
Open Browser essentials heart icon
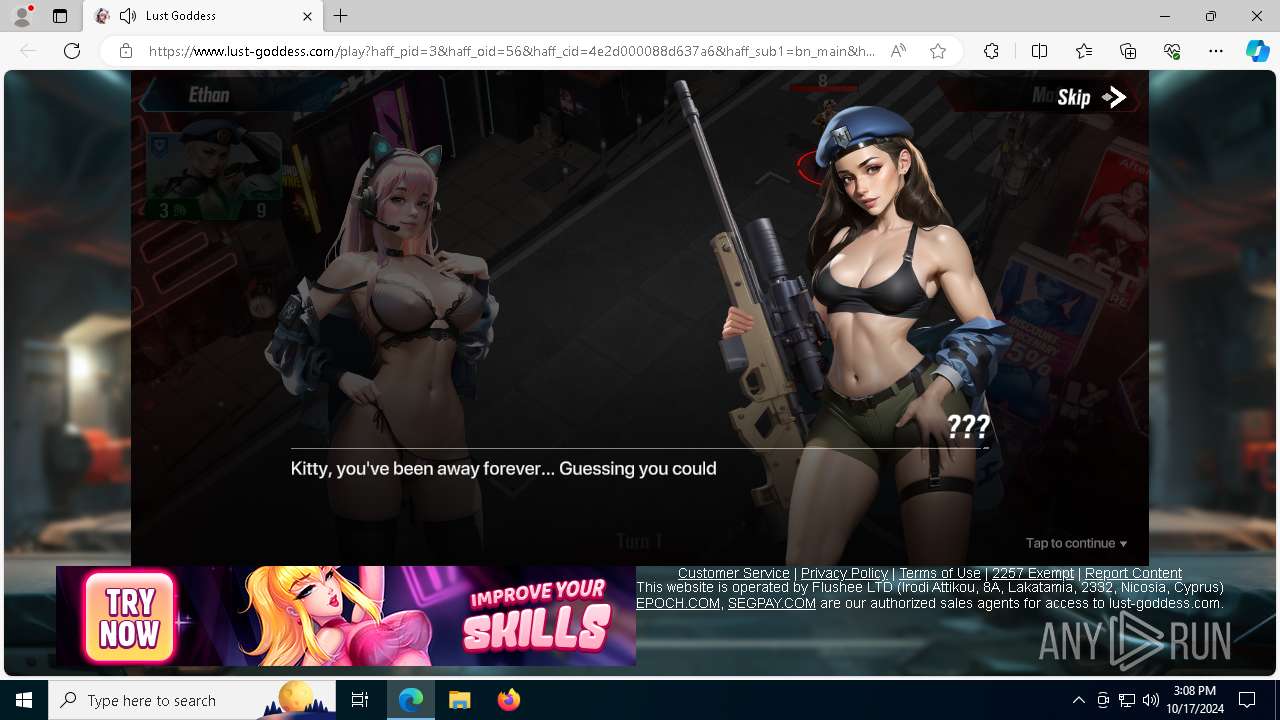coord(1172,51)
